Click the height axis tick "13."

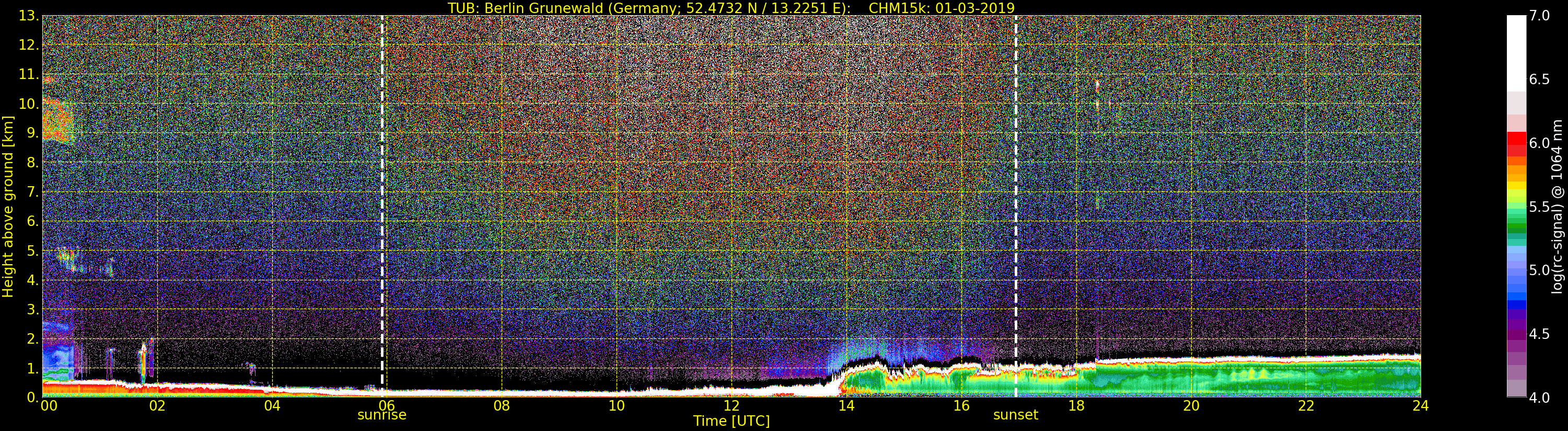click(x=29, y=16)
